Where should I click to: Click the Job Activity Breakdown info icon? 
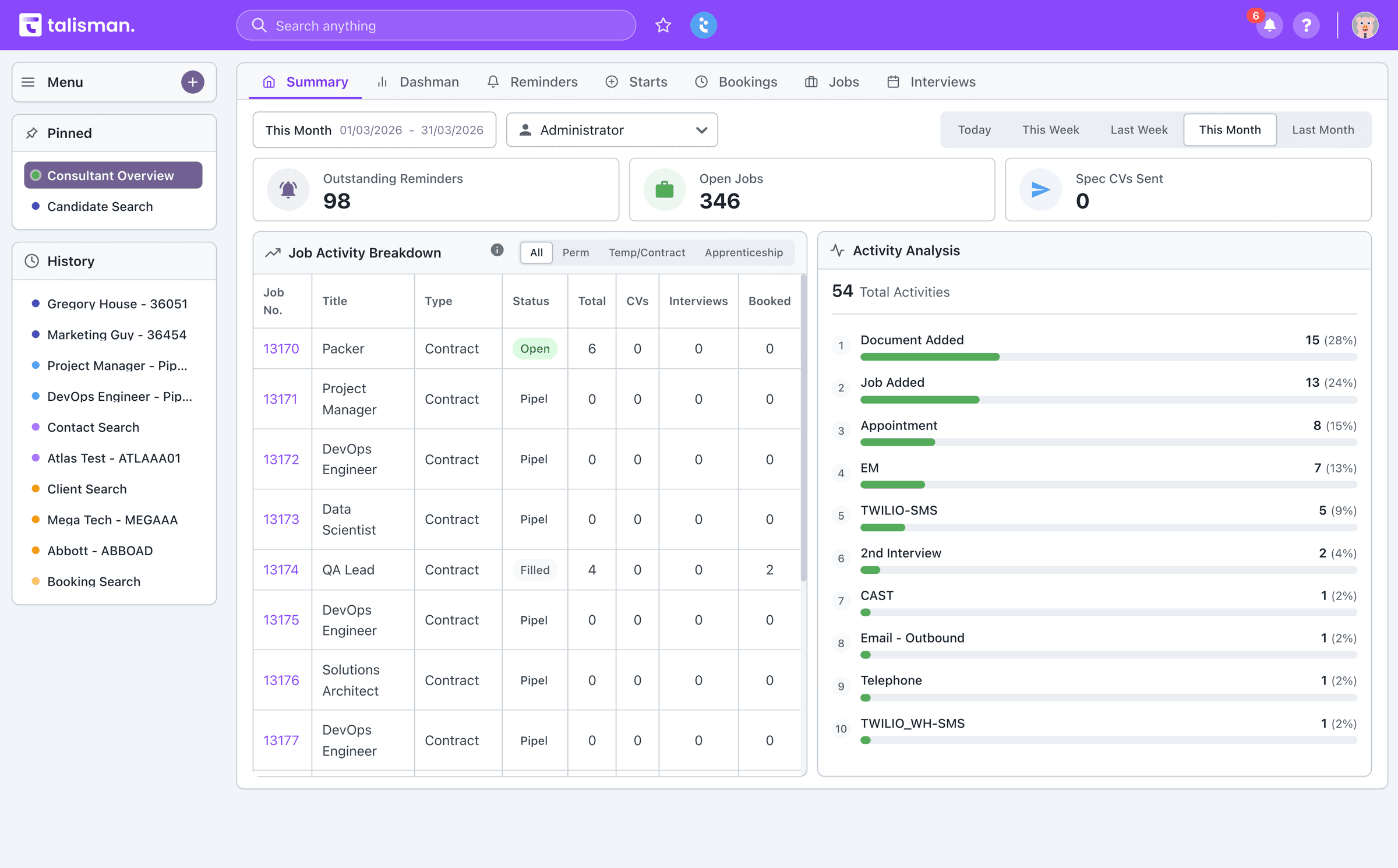point(497,250)
